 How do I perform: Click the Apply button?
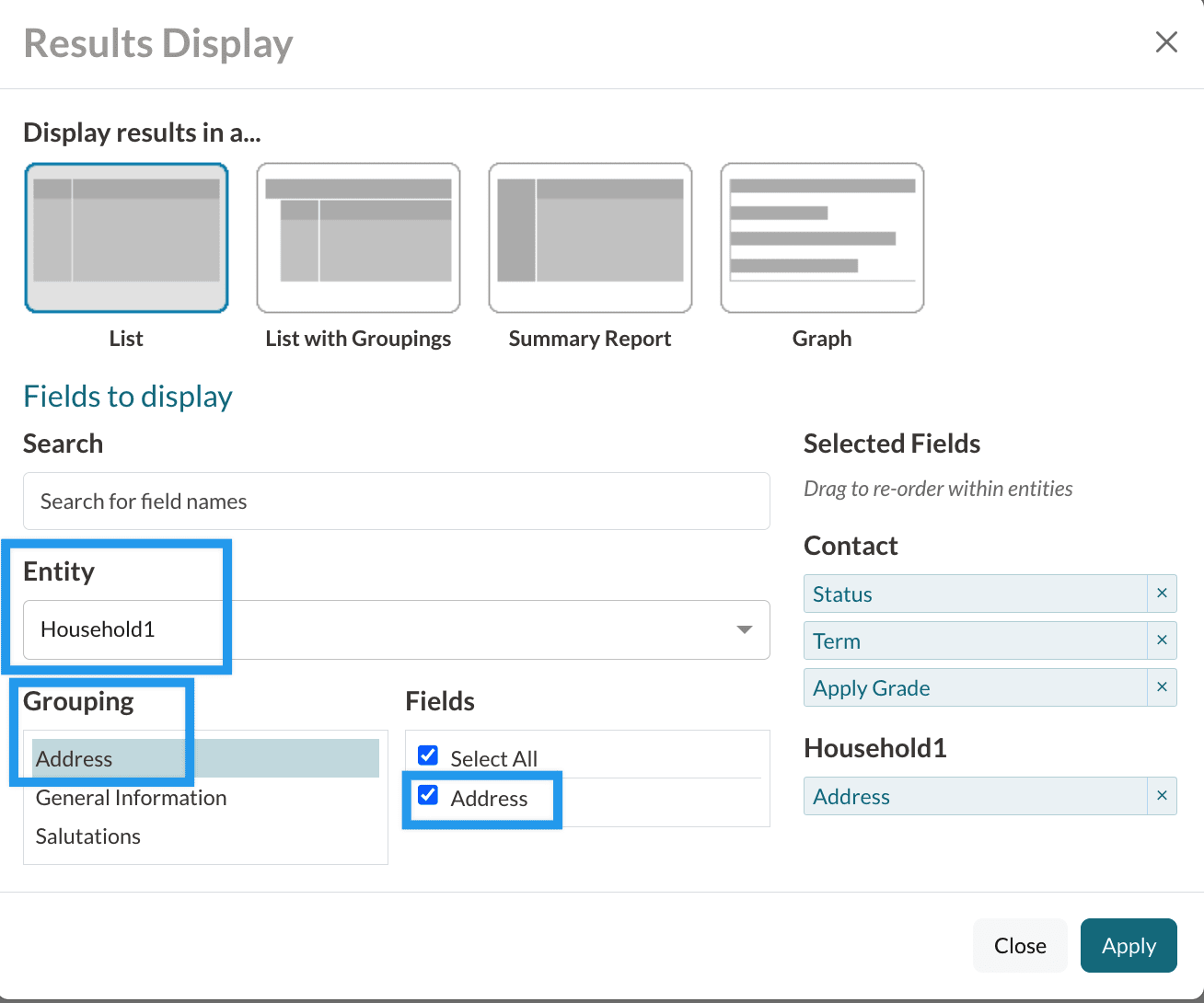1128,945
